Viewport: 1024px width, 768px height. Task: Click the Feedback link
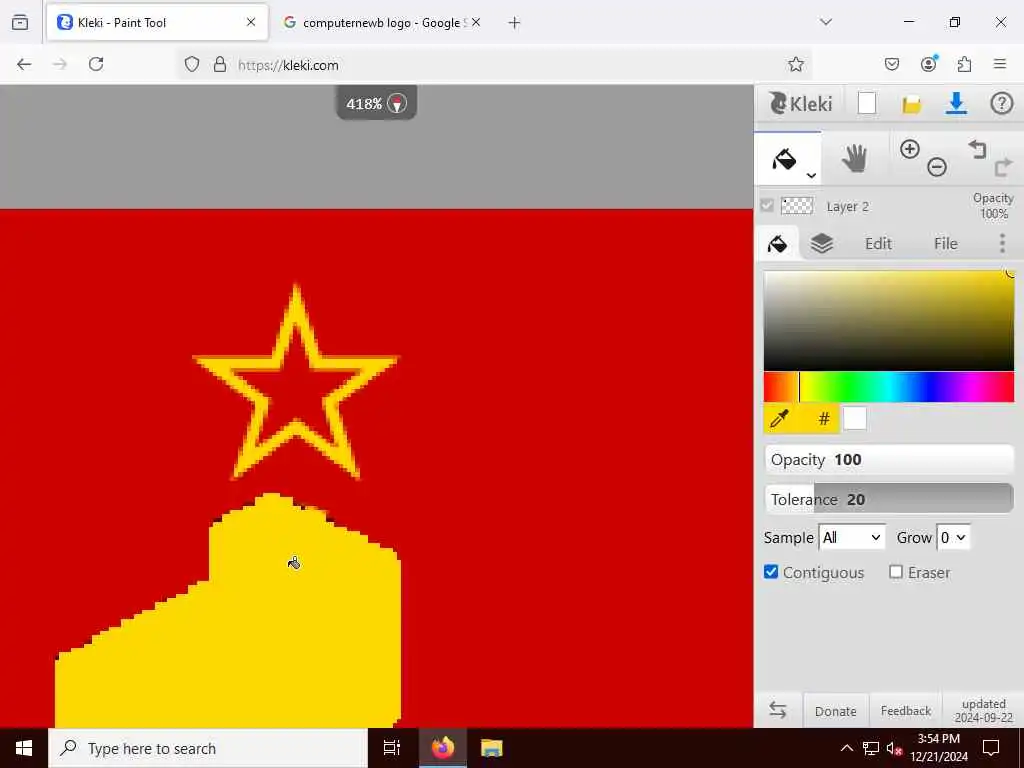pos(906,711)
